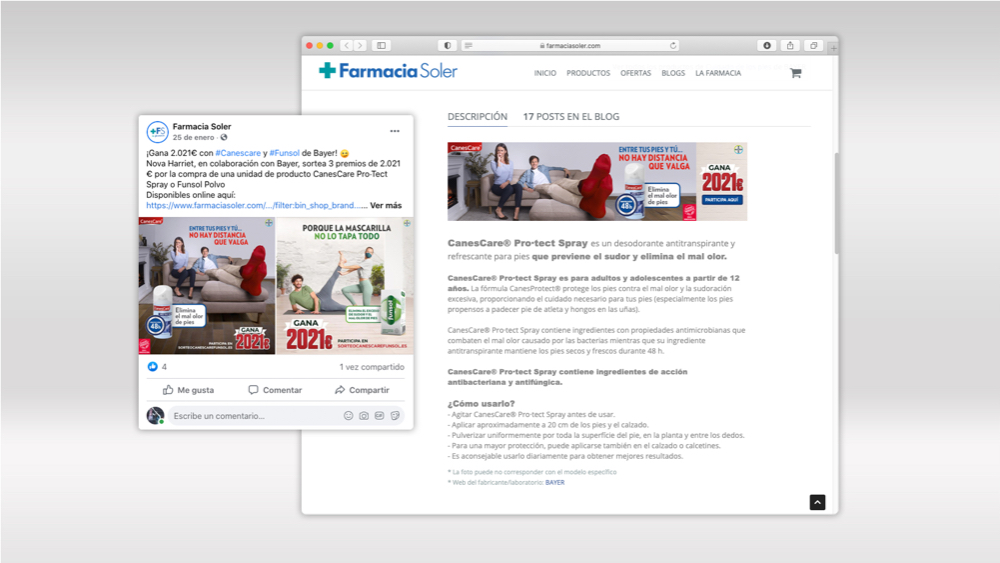The width and height of the screenshot is (1000, 563).
Task: Click PARTICIPA AQUÍ button in banner
Action: click(x=722, y=200)
